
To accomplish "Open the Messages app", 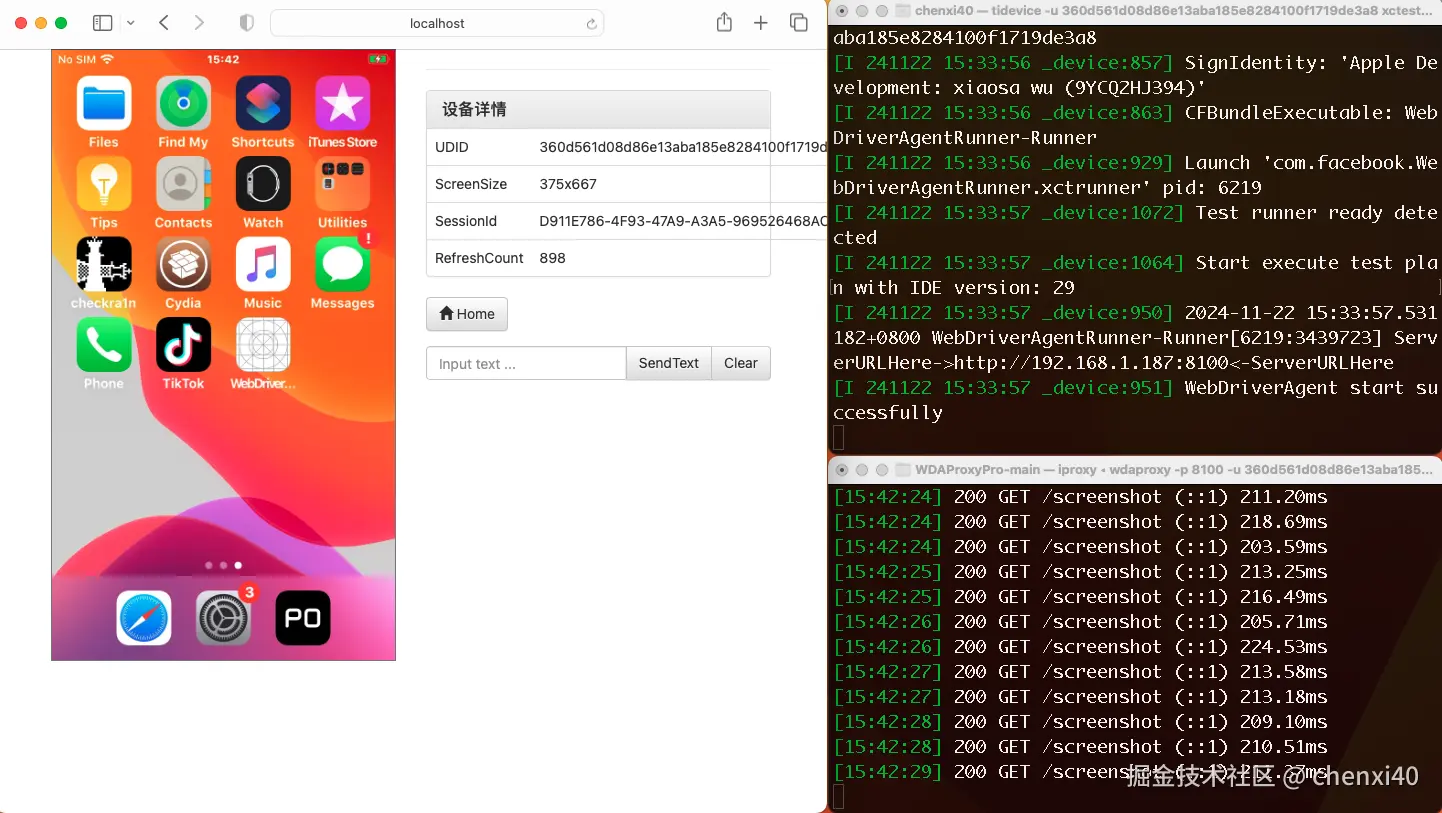I will [343, 264].
